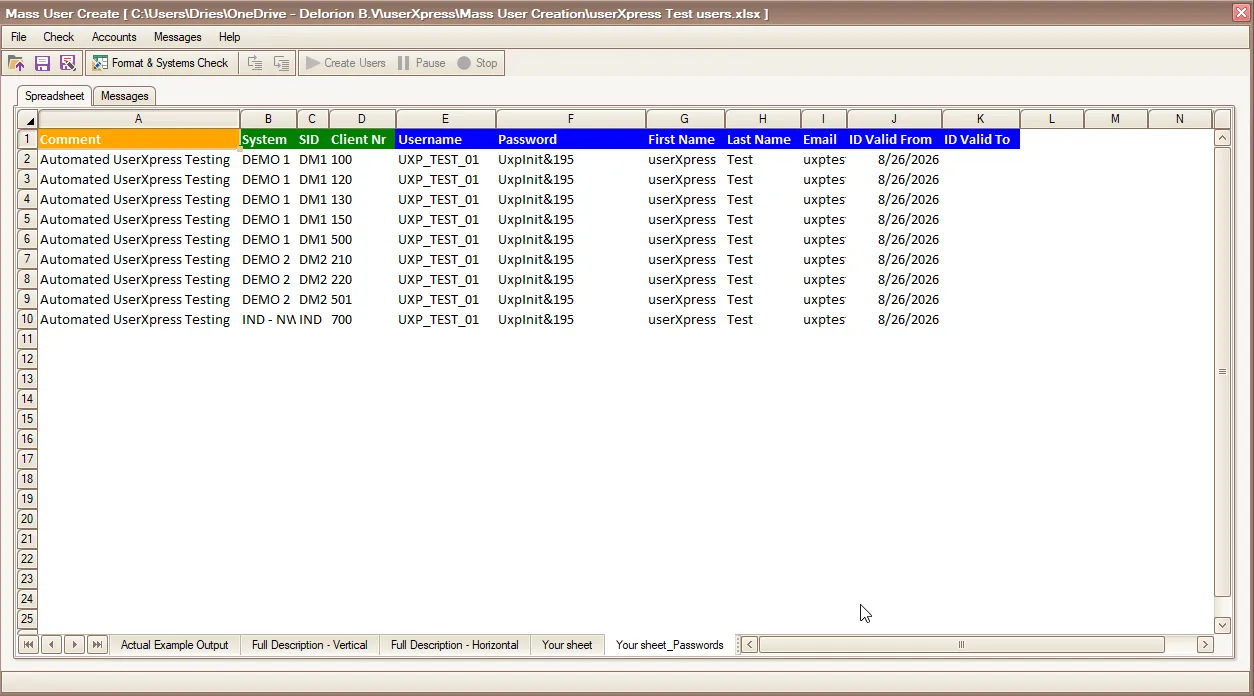Select the Your sheet_Passwords sheet tab
The image size is (1254, 696).
pyautogui.click(x=670, y=645)
